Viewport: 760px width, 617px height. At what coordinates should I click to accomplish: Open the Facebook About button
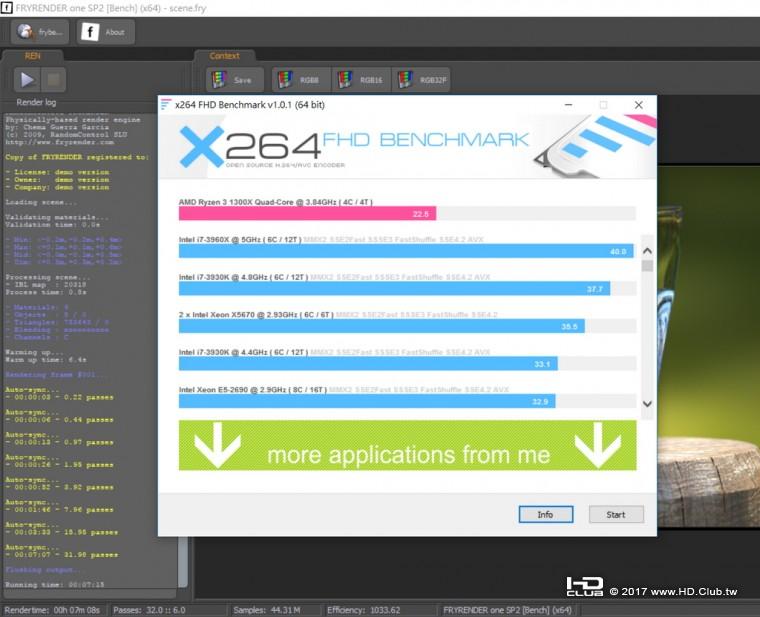(105, 32)
